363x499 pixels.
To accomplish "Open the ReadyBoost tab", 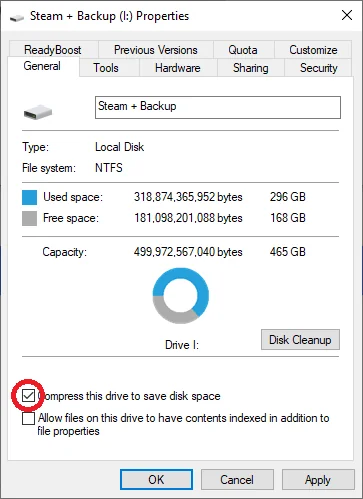I will tap(53, 50).
